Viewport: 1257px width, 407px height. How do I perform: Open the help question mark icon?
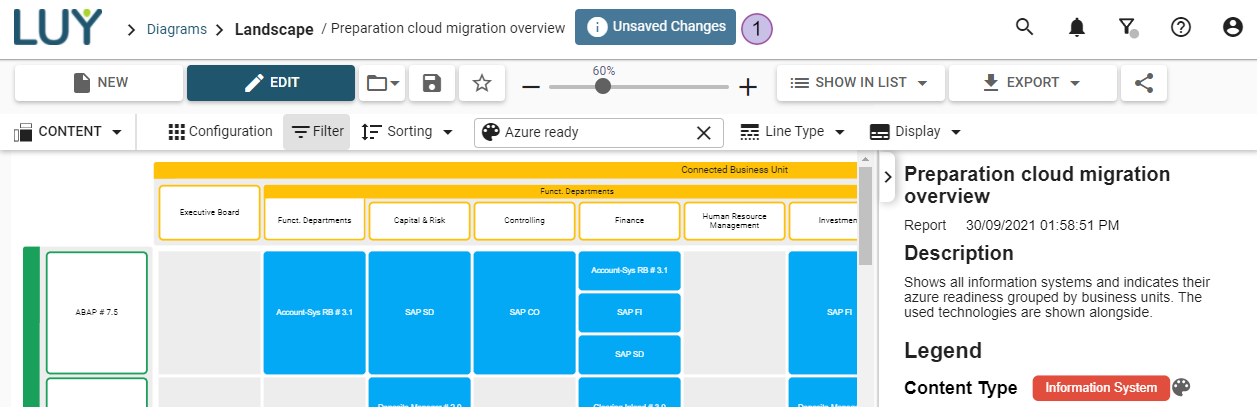(1180, 27)
